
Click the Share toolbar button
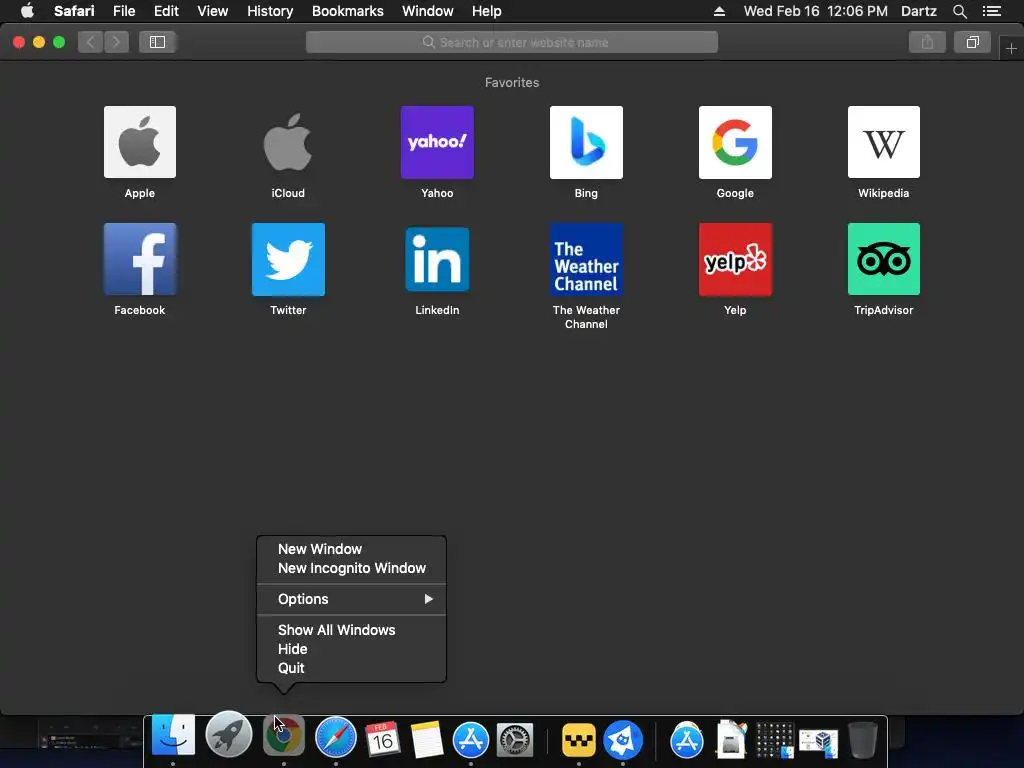click(x=927, y=42)
